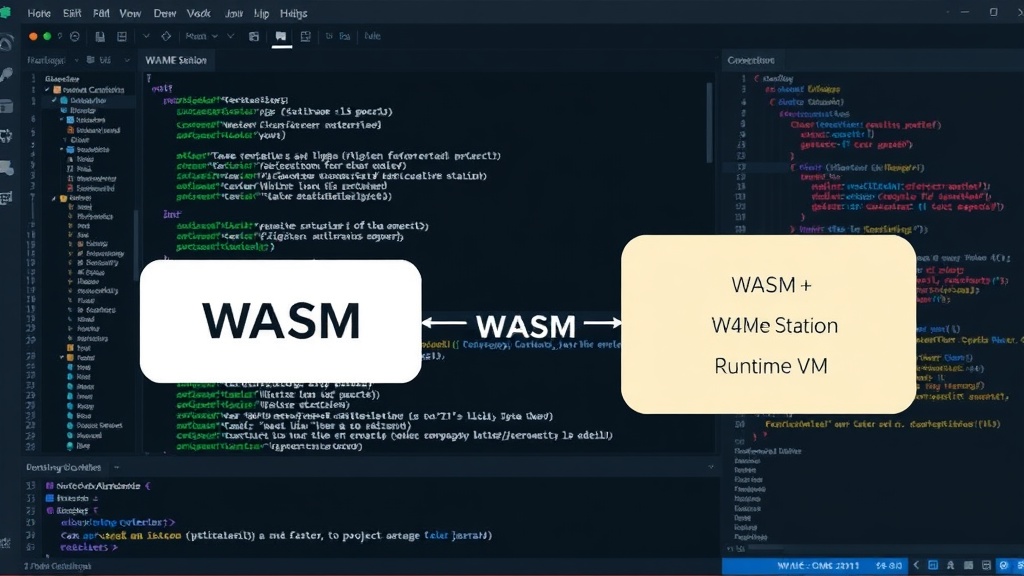Click the bottom-most icon in the left activity bar
This screenshot has width=1024, height=576.
pos(5,543)
